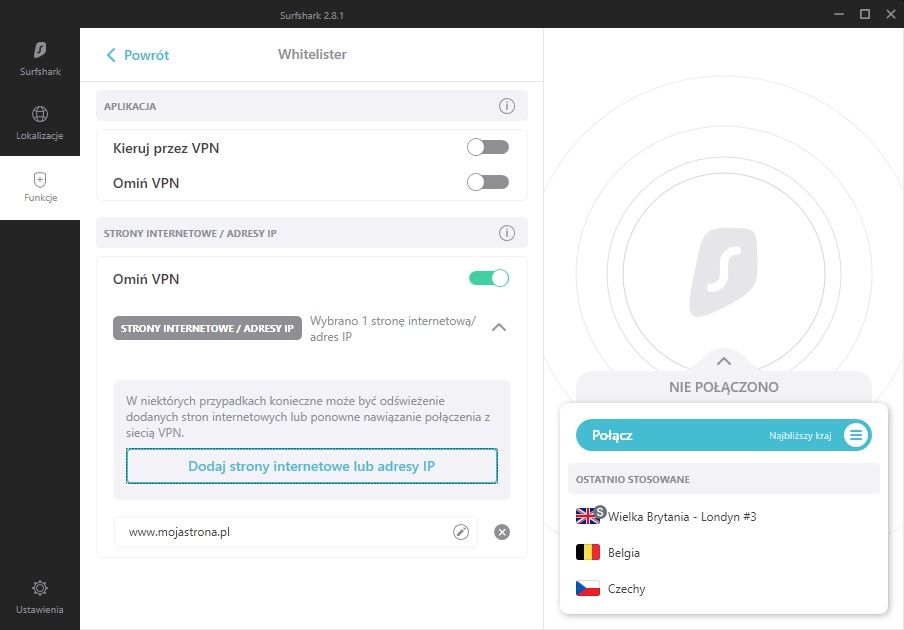Viewport: 904px width, 630px height.
Task: Select the Funkcje sidebar item
Action: tap(40, 187)
